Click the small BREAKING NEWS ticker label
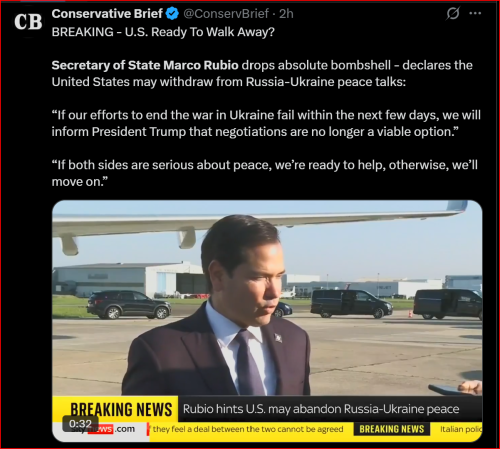 pos(392,429)
